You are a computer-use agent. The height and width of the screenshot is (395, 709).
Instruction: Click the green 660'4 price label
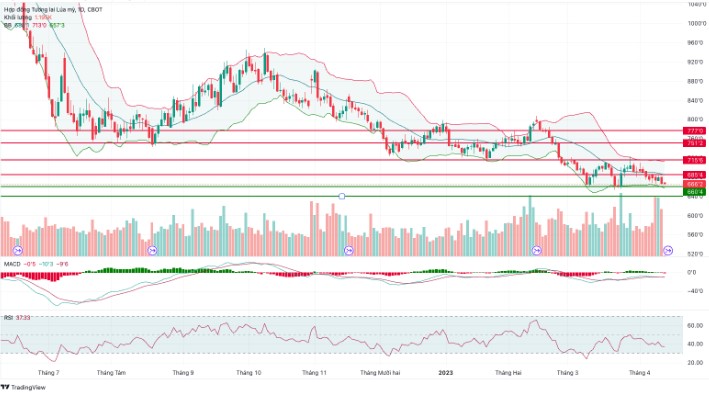695,192
